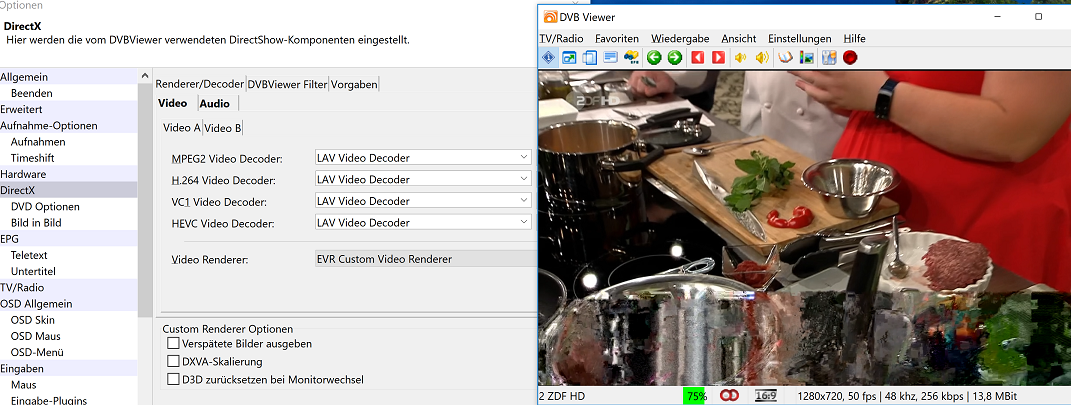Click the green left arrow icon
1071x405 pixels.
tap(654, 58)
